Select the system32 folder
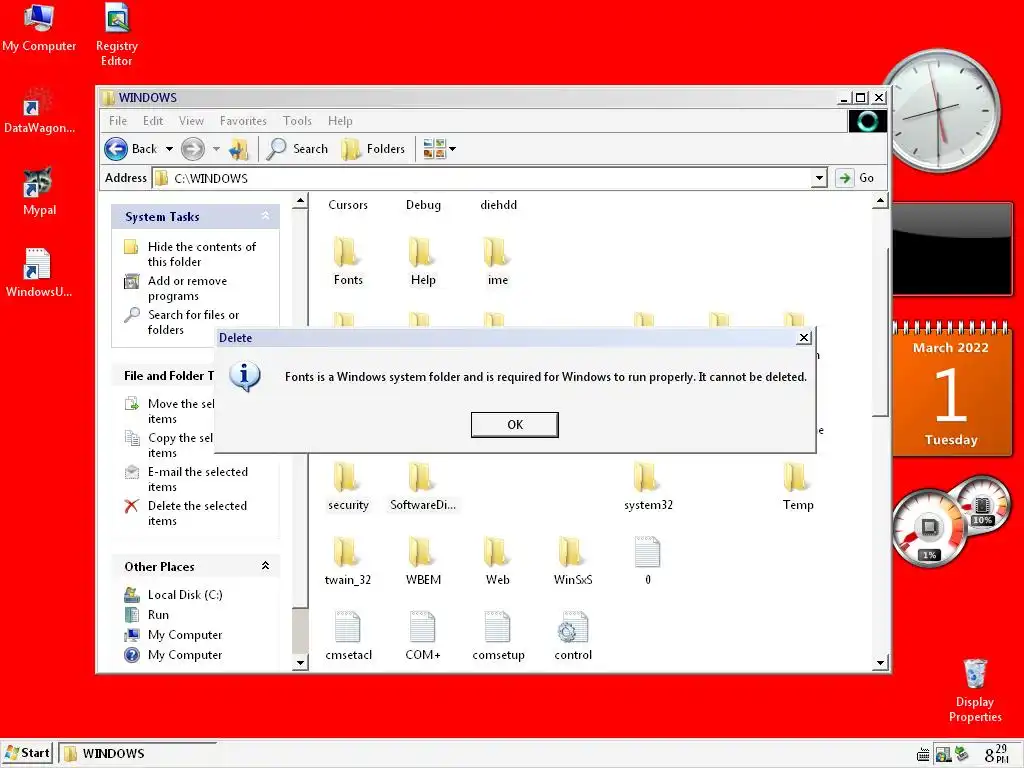The image size is (1024, 768). [647, 487]
